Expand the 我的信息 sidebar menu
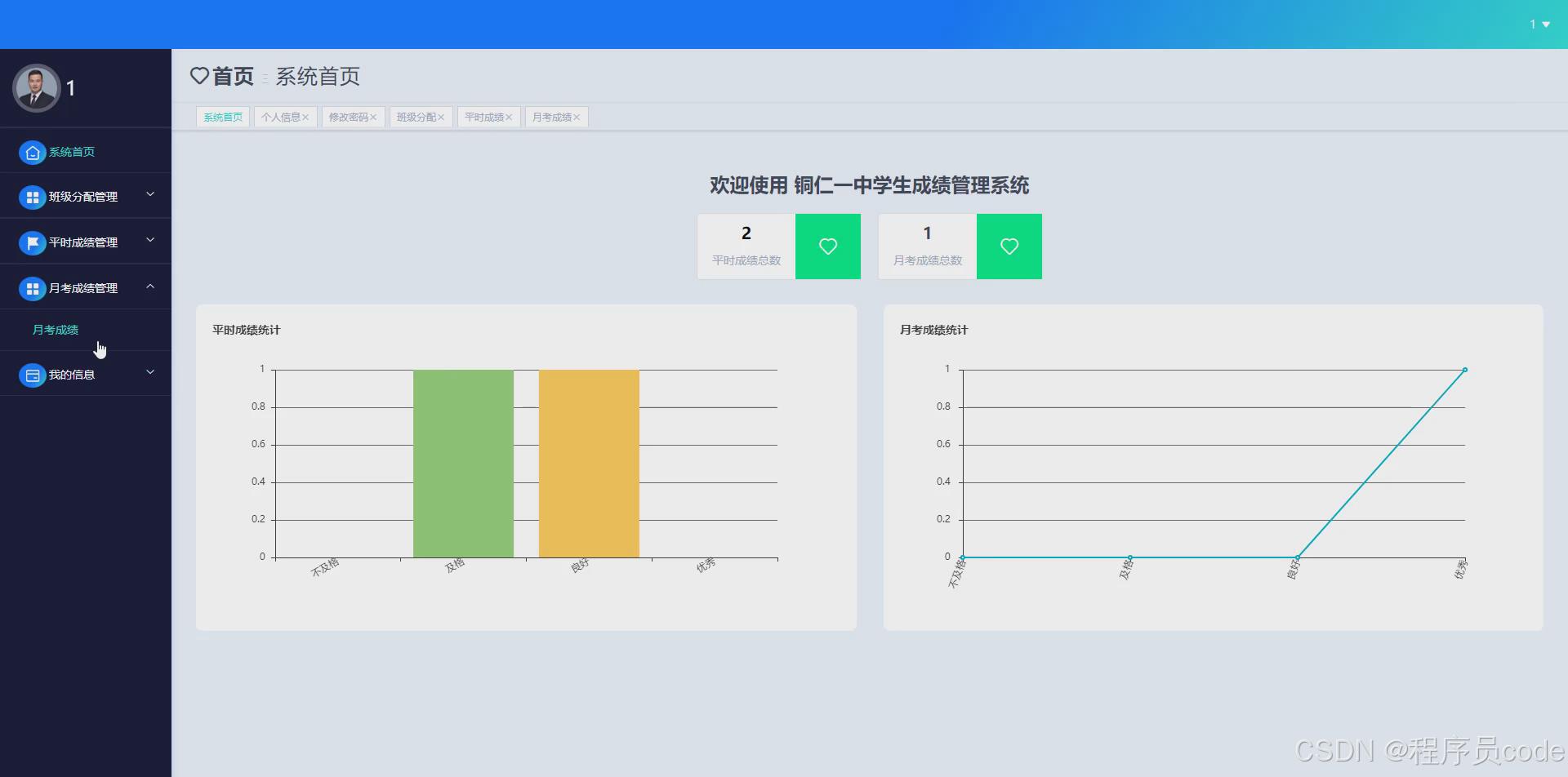The height and width of the screenshot is (777, 1568). (149, 372)
